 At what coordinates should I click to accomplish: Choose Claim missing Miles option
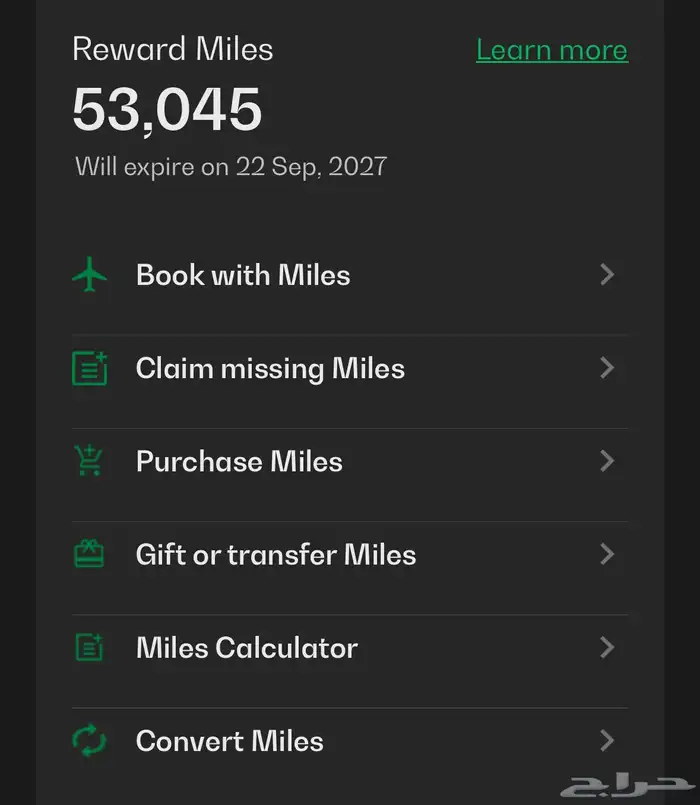click(x=270, y=368)
